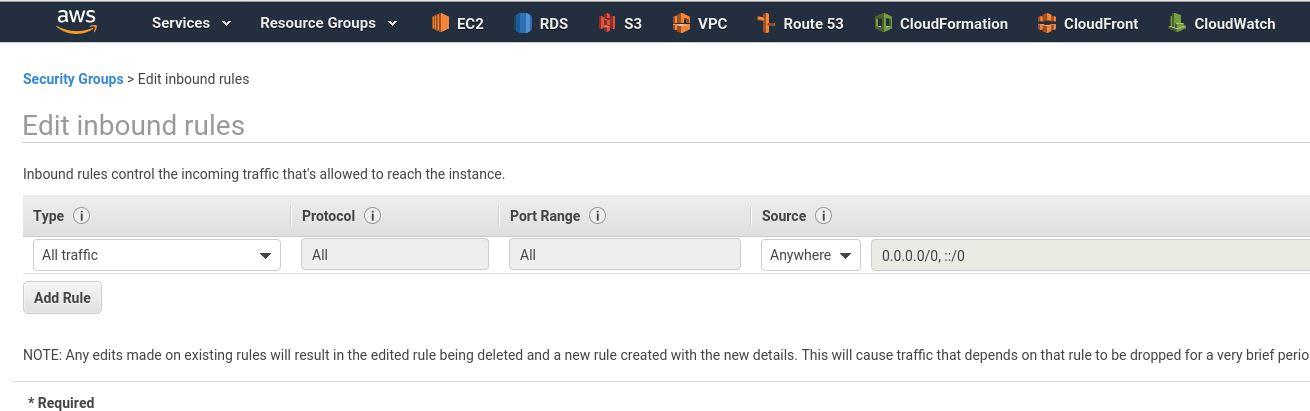Show info icon next to Port Range
The height and width of the screenshot is (411, 1310).
598,216
